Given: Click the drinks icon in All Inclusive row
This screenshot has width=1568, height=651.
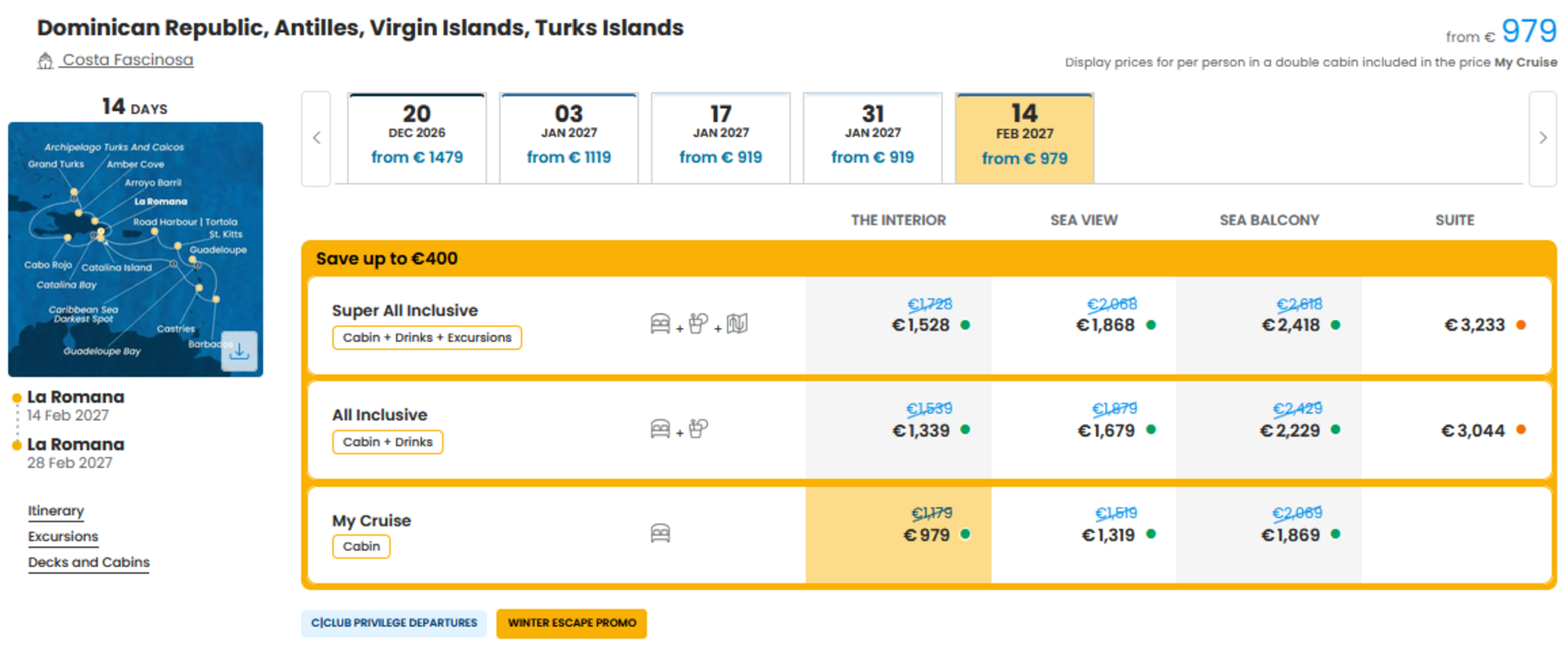Looking at the screenshot, I should tap(698, 428).
